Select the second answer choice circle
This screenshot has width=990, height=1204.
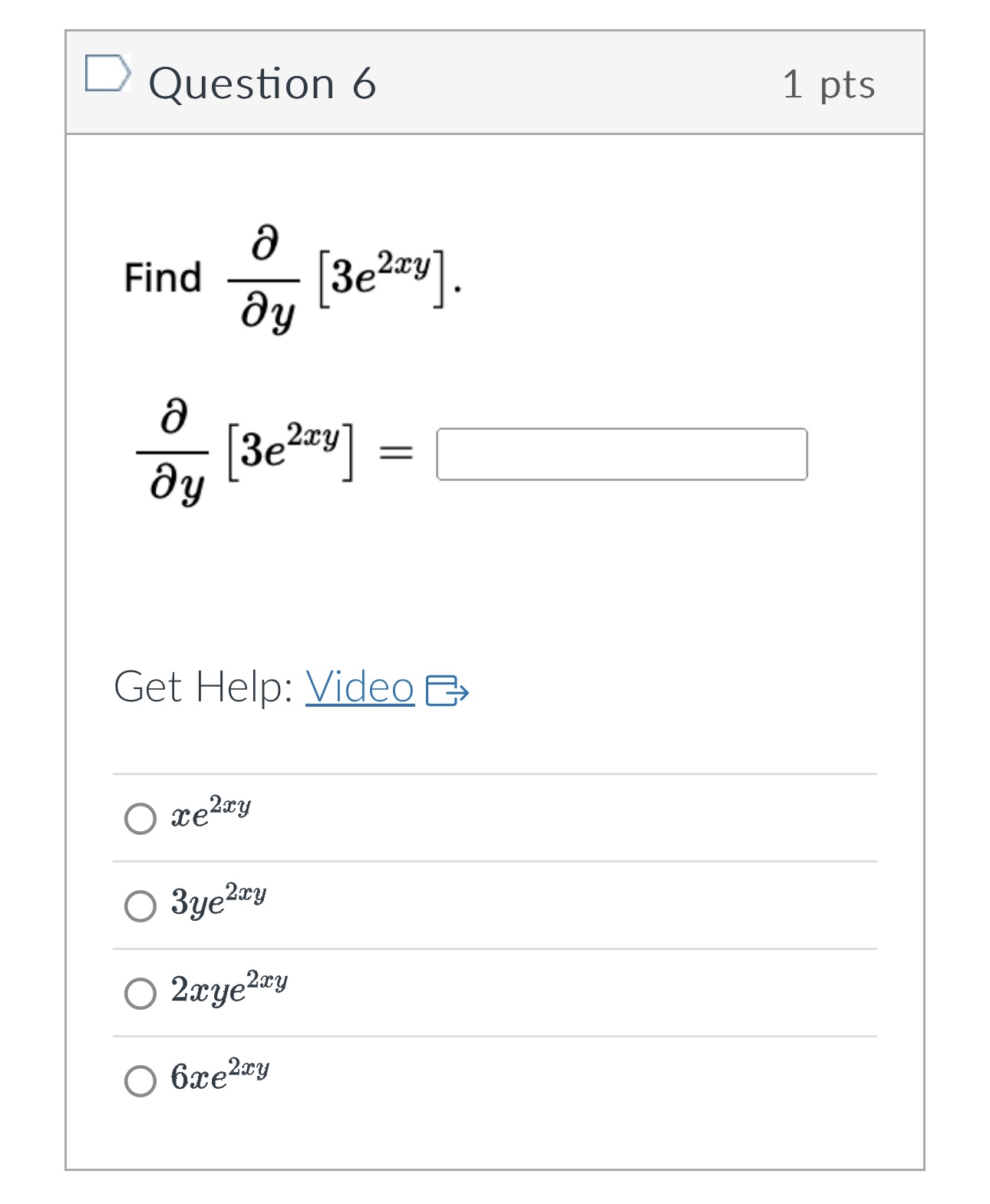[140, 906]
